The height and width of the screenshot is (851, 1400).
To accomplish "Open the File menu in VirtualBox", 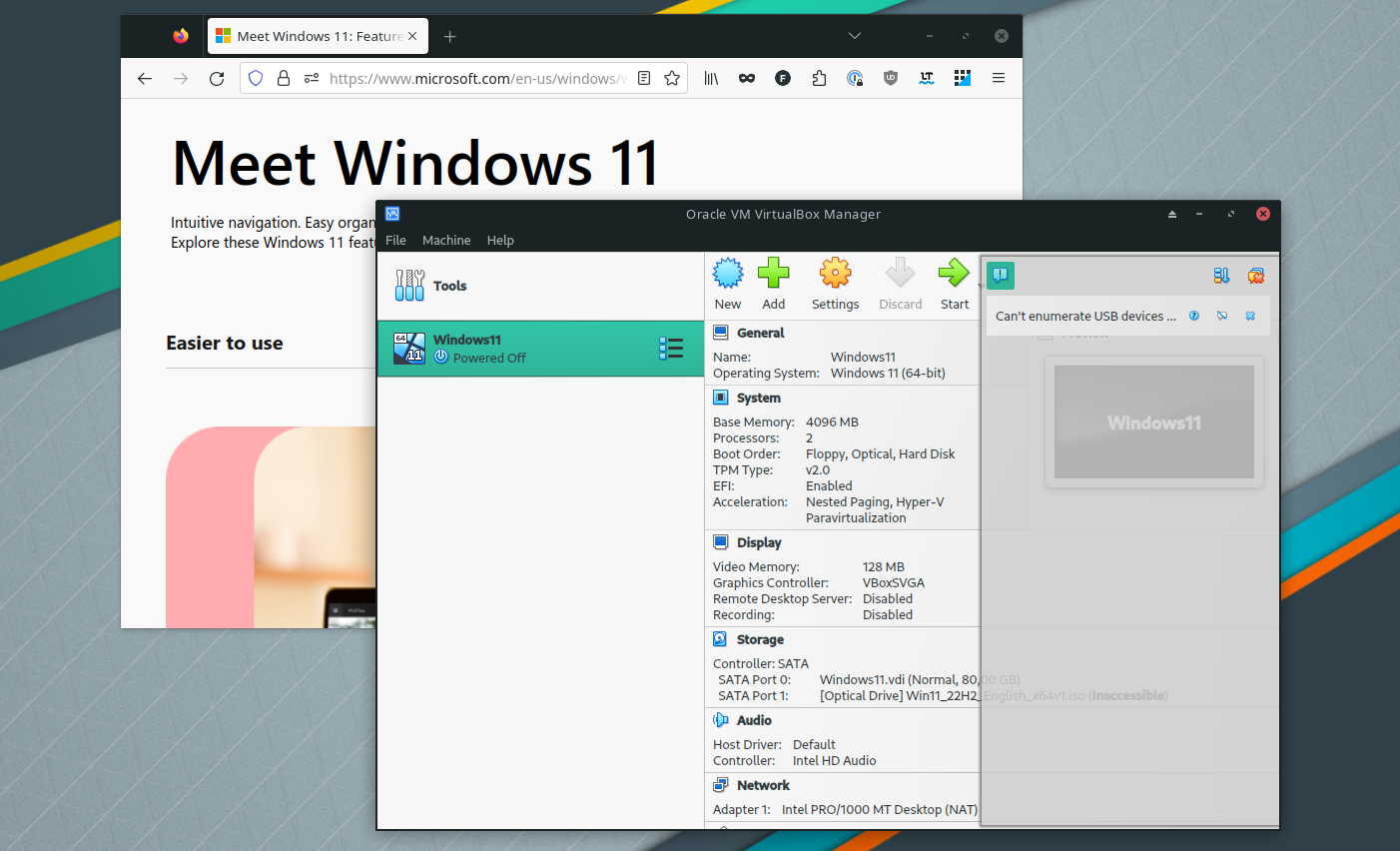I will click(395, 240).
